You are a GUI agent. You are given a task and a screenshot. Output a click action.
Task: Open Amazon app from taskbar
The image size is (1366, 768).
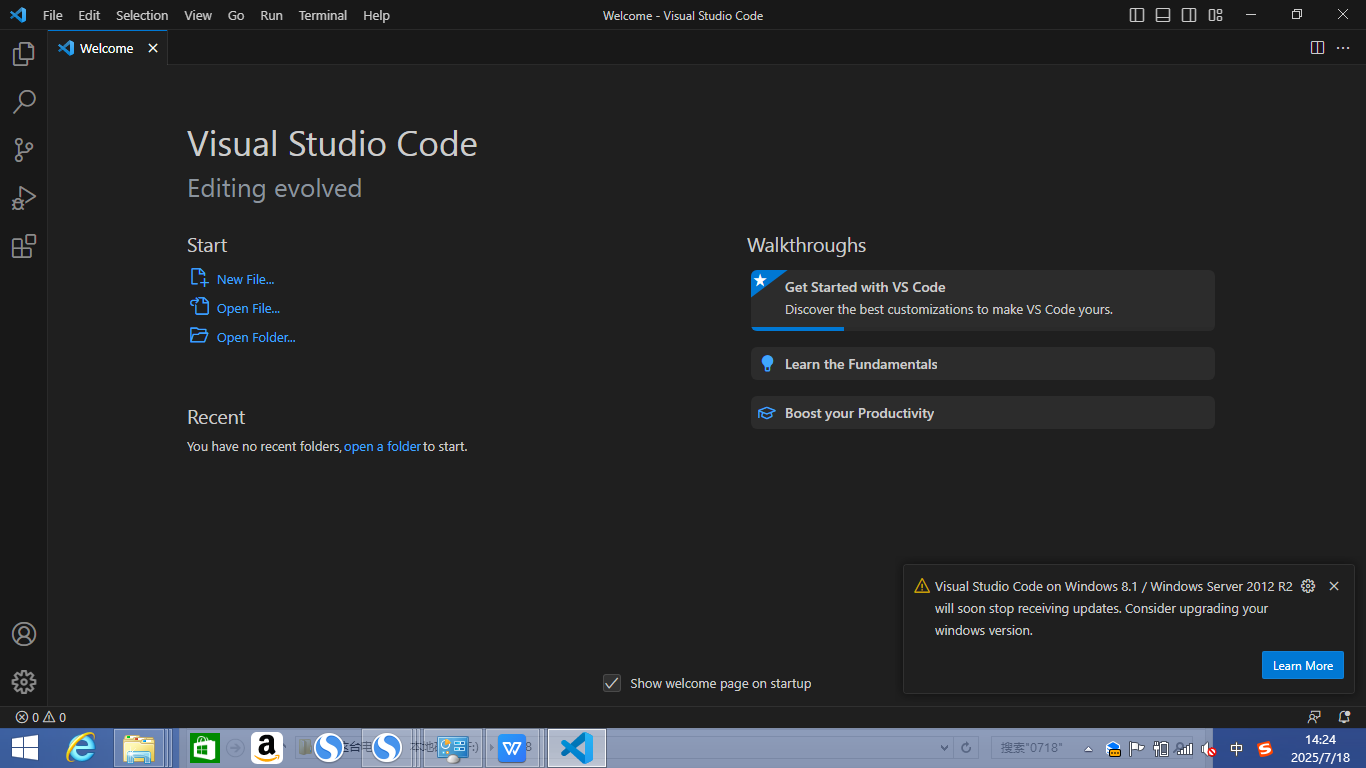tap(267, 748)
